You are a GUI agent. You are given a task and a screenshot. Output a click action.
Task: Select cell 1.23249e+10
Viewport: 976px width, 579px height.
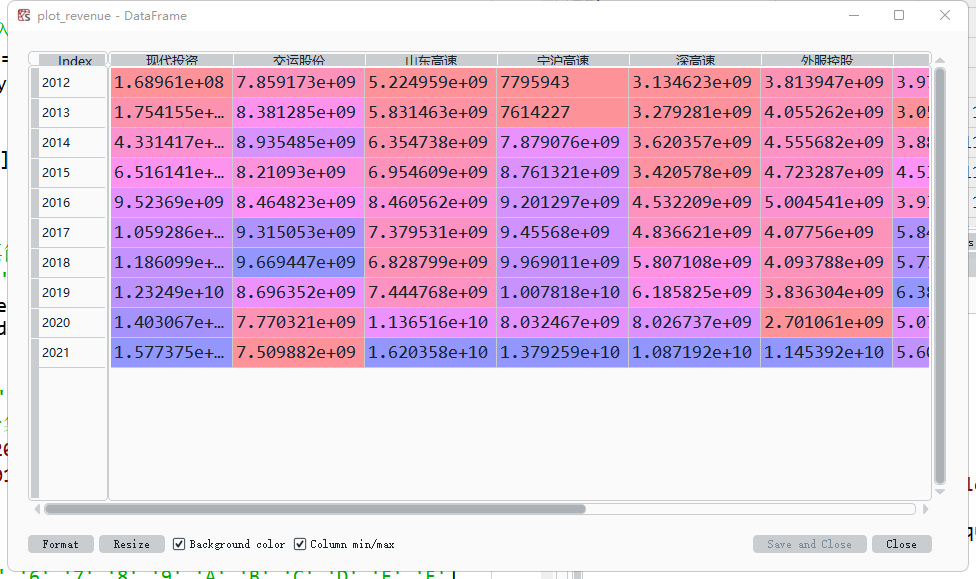click(x=172, y=292)
